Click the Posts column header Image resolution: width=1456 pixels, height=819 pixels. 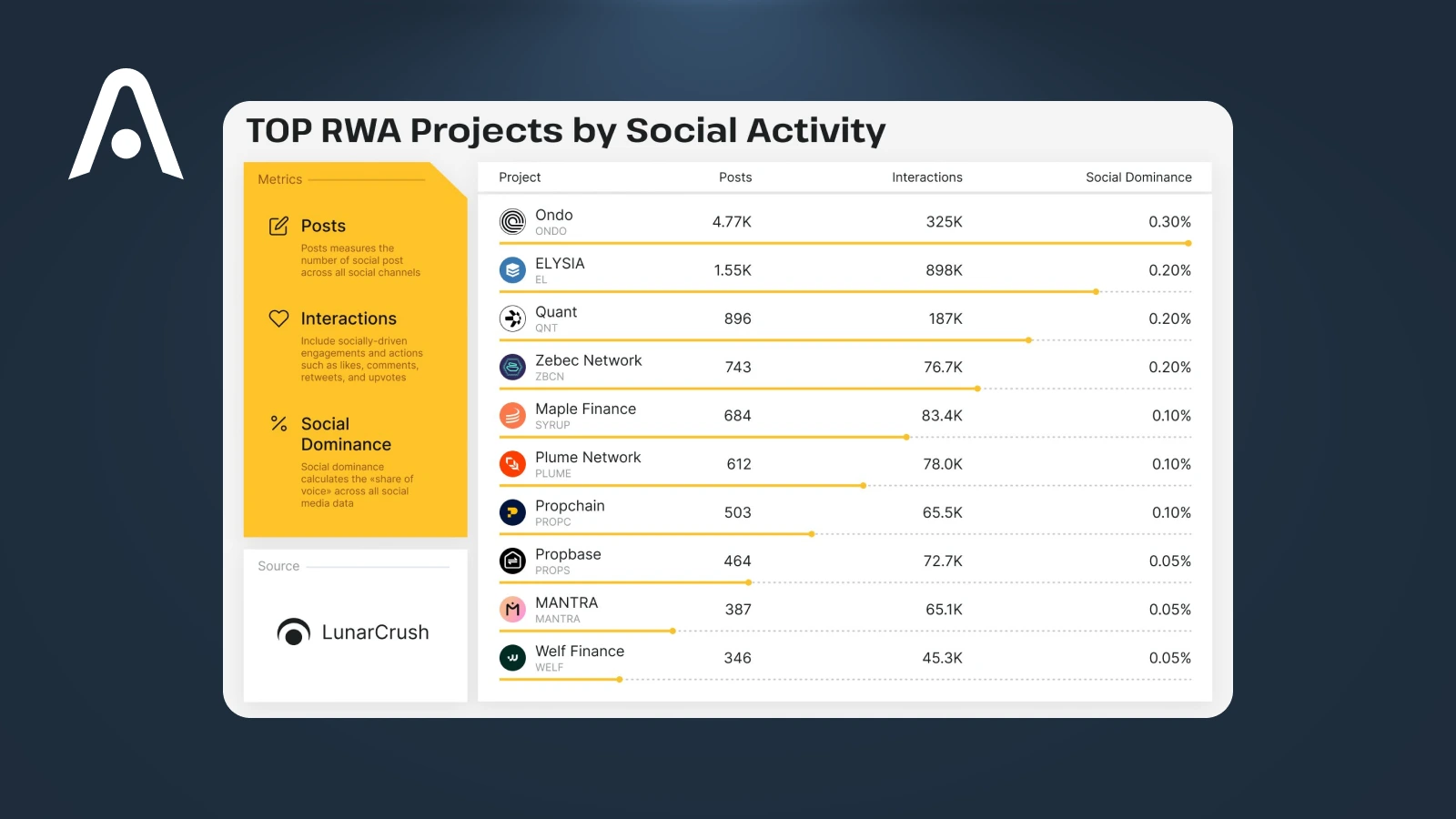coord(734,177)
